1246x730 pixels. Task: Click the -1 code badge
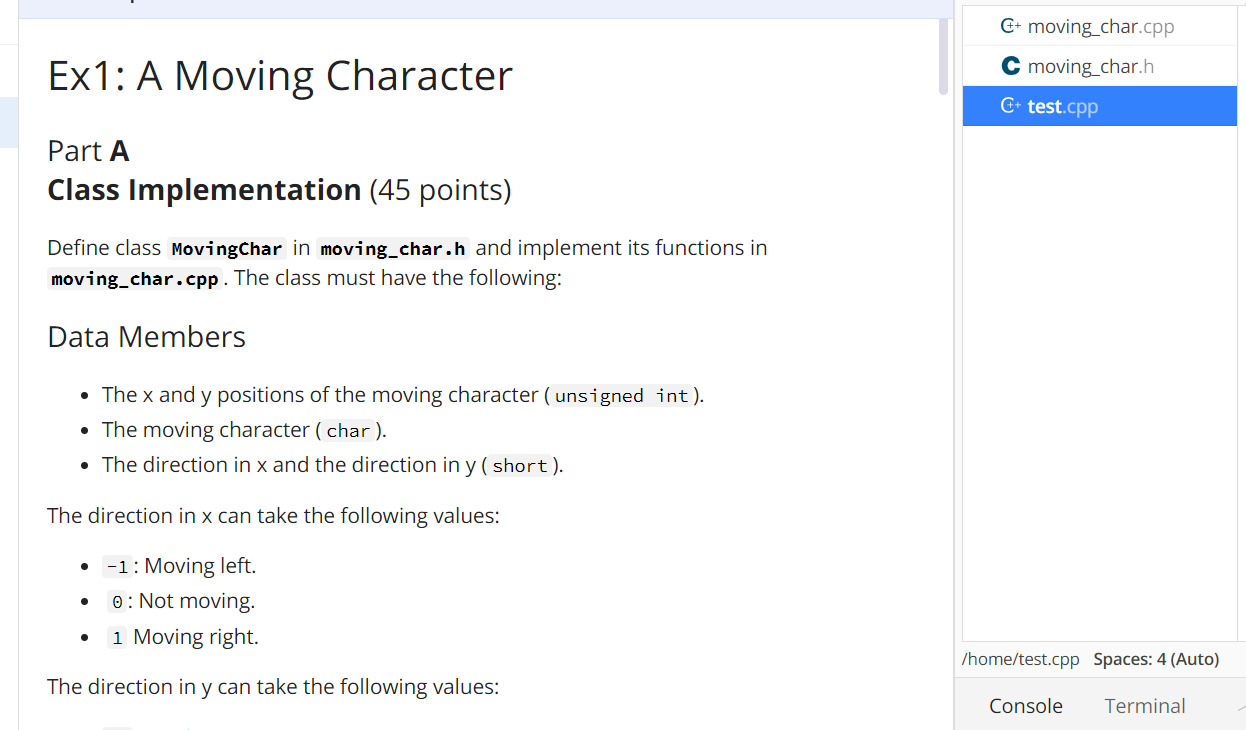117,565
